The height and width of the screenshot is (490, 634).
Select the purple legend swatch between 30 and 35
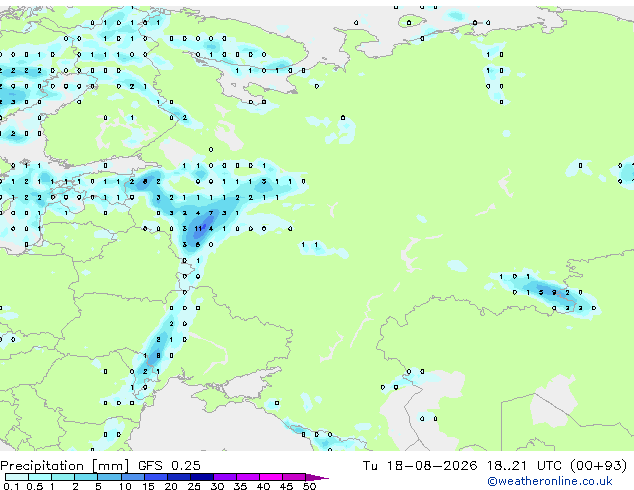click(x=225, y=477)
